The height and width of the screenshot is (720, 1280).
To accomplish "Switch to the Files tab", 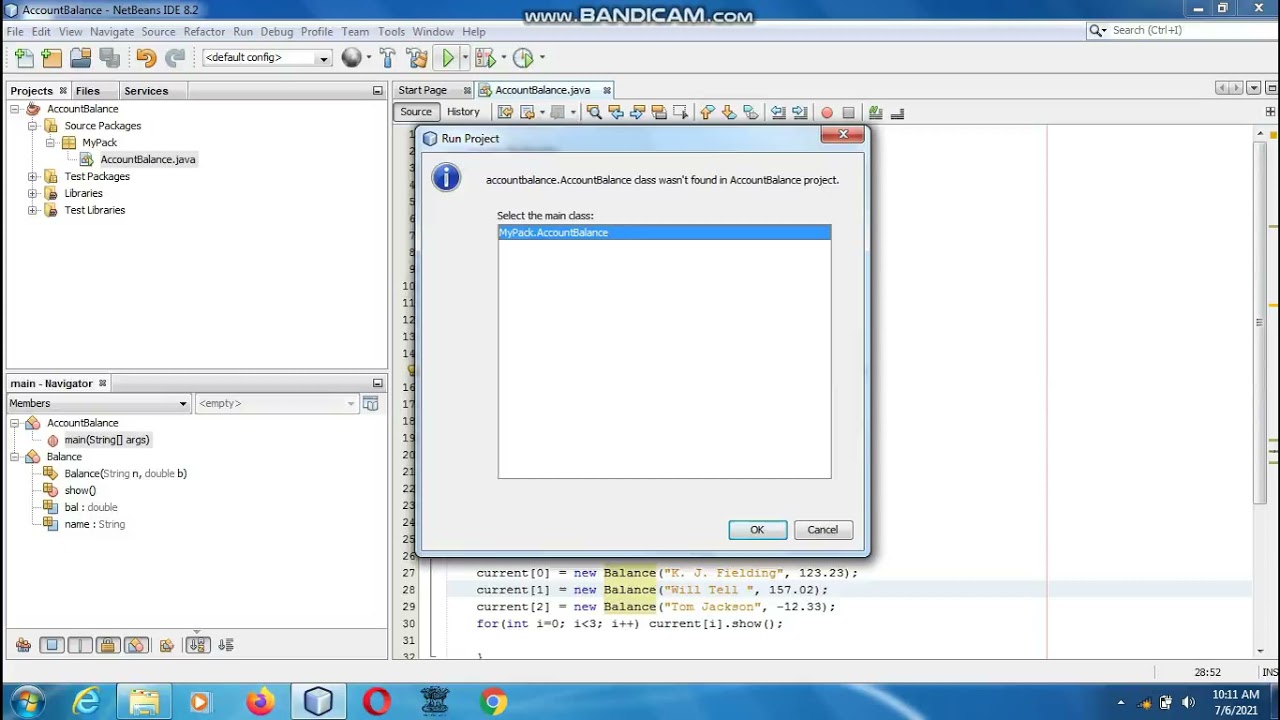I will point(88,91).
